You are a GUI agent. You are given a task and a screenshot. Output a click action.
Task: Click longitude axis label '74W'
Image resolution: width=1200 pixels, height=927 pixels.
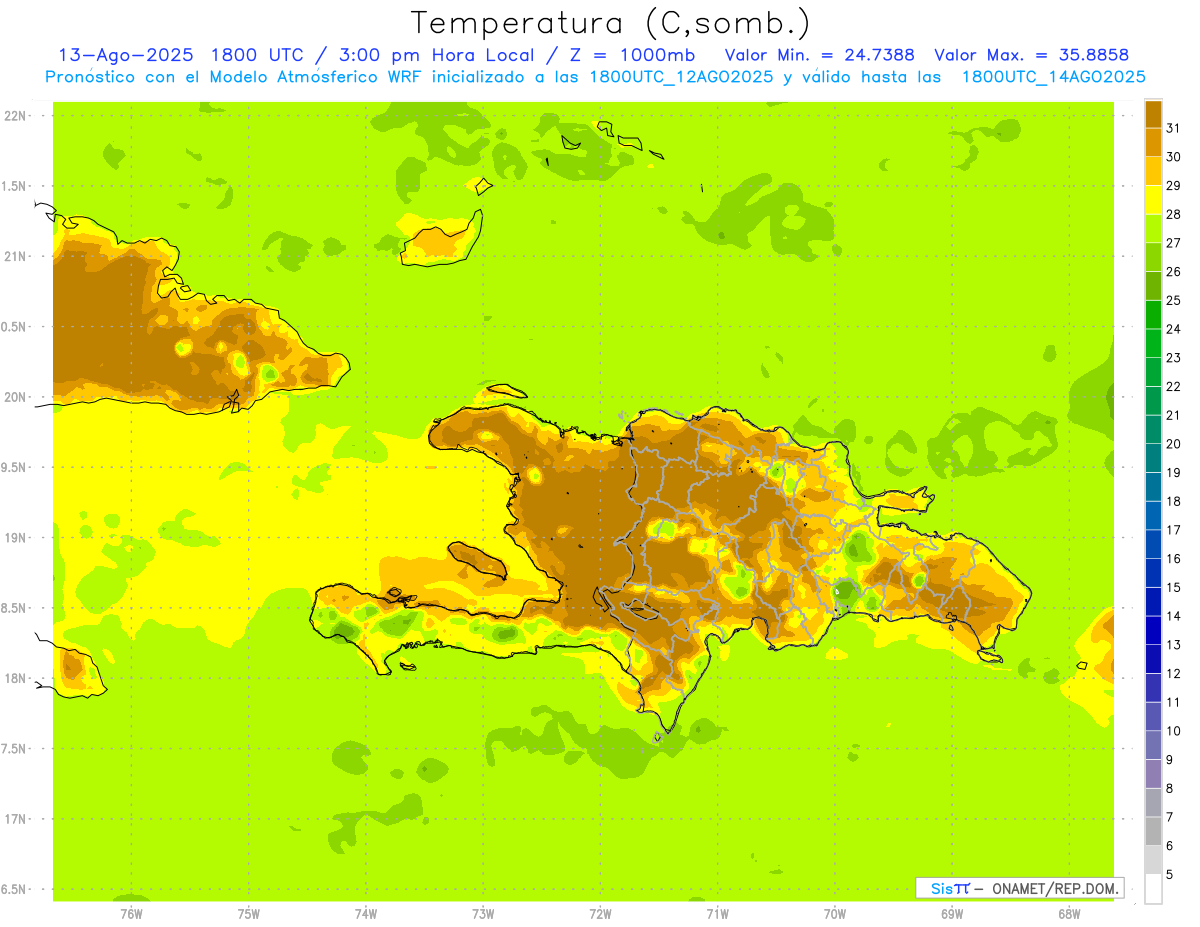[366, 914]
